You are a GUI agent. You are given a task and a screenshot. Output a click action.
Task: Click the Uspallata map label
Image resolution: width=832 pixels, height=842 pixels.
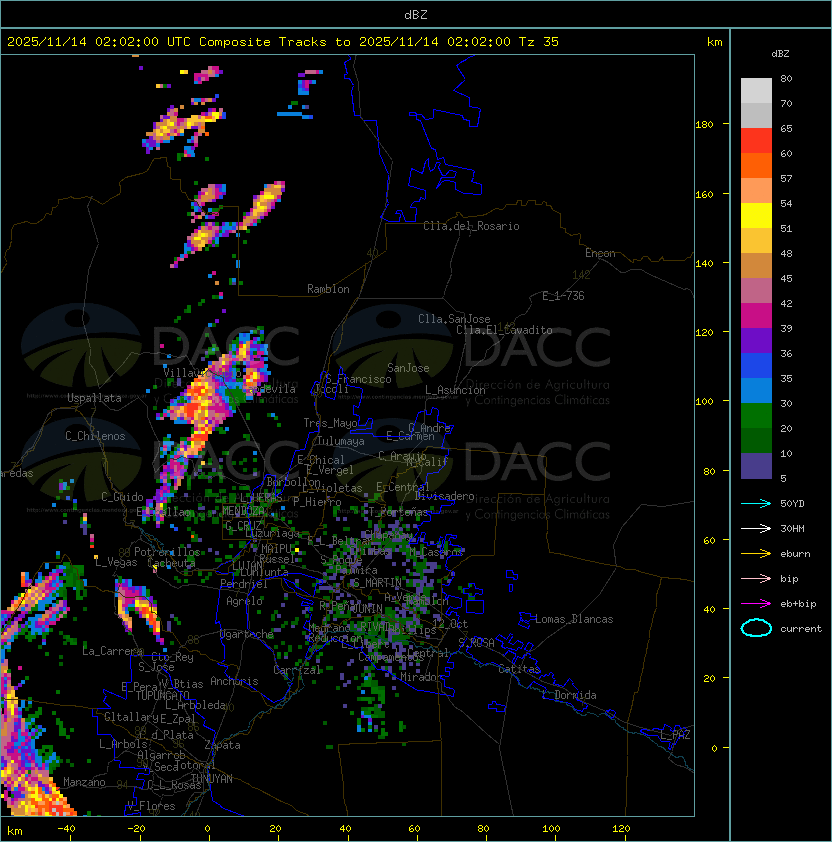pos(94,398)
